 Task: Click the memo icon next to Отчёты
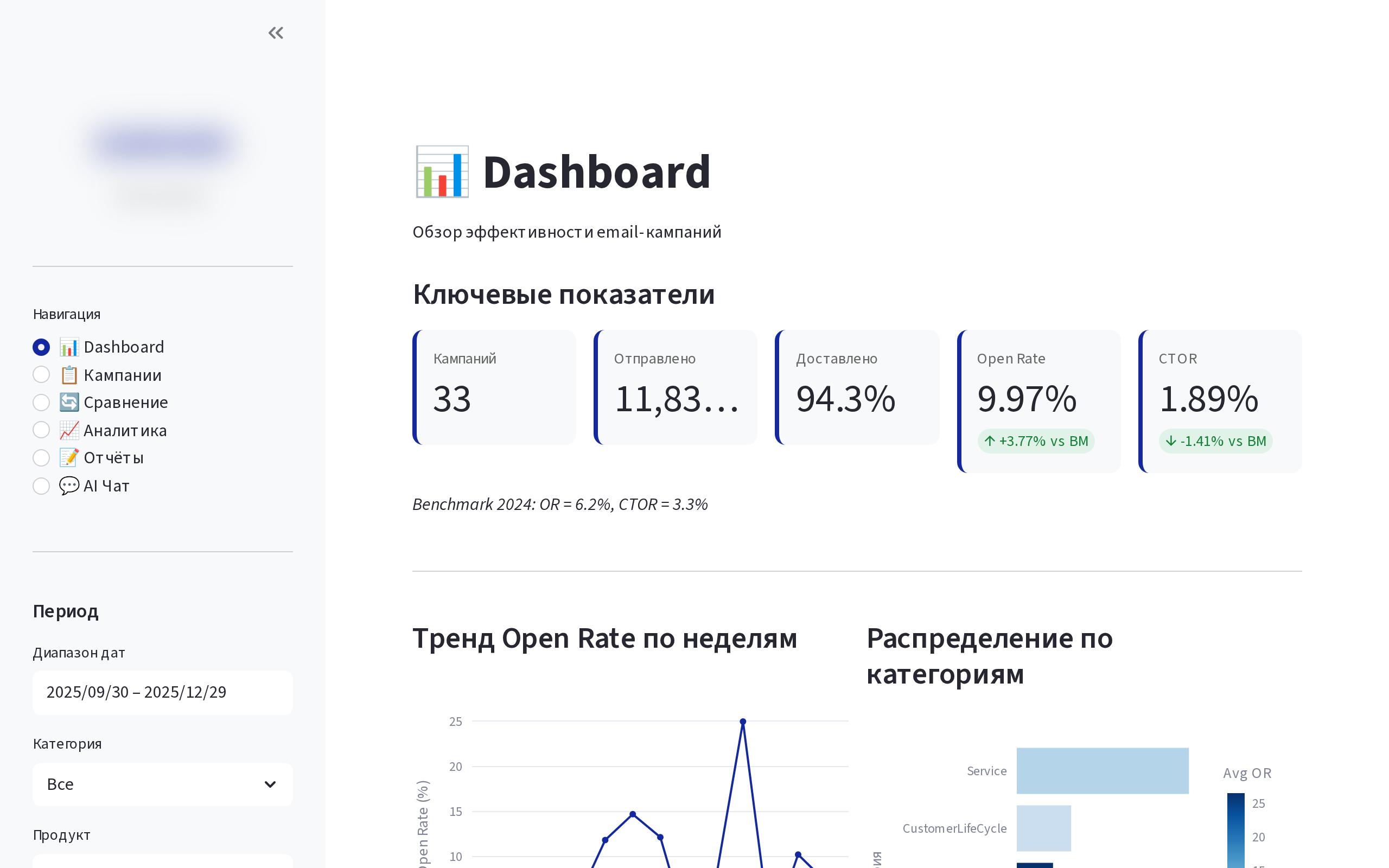pyautogui.click(x=69, y=457)
